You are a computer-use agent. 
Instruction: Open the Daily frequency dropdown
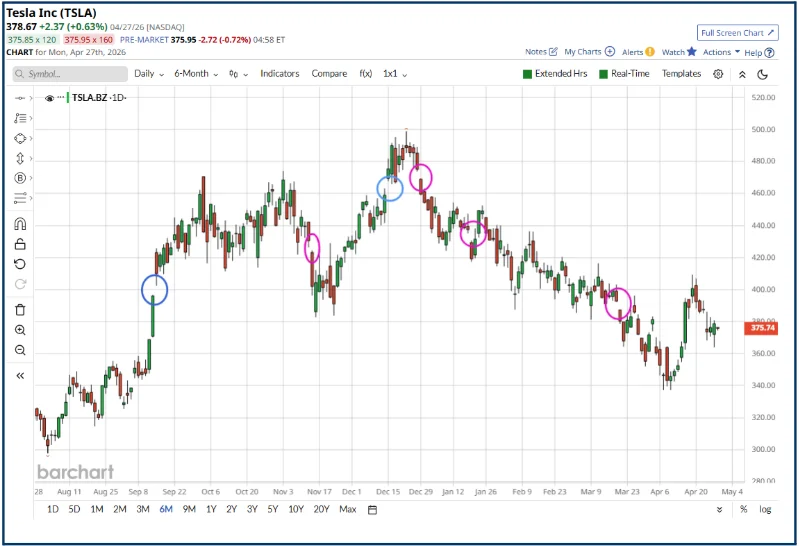point(149,74)
